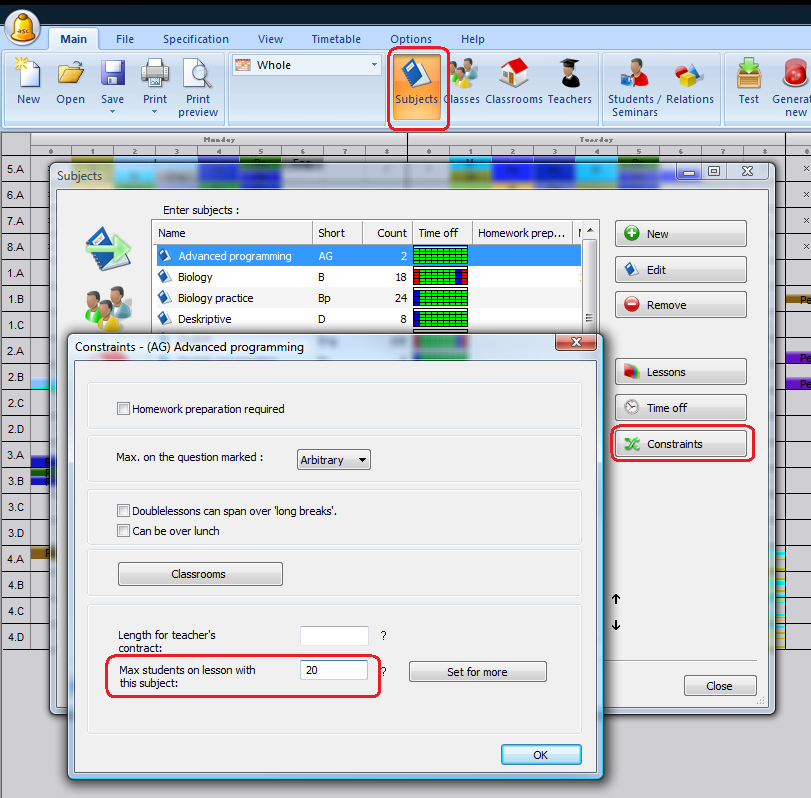This screenshot has width=811, height=798.
Task: Open the Students / Seminars icon
Action: coord(632,85)
